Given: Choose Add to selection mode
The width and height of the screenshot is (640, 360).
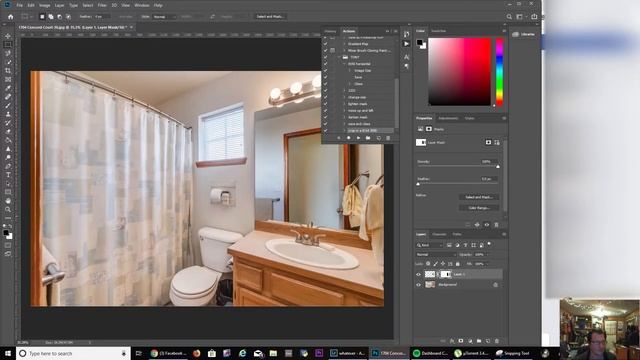Looking at the screenshot, I should (51, 17).
